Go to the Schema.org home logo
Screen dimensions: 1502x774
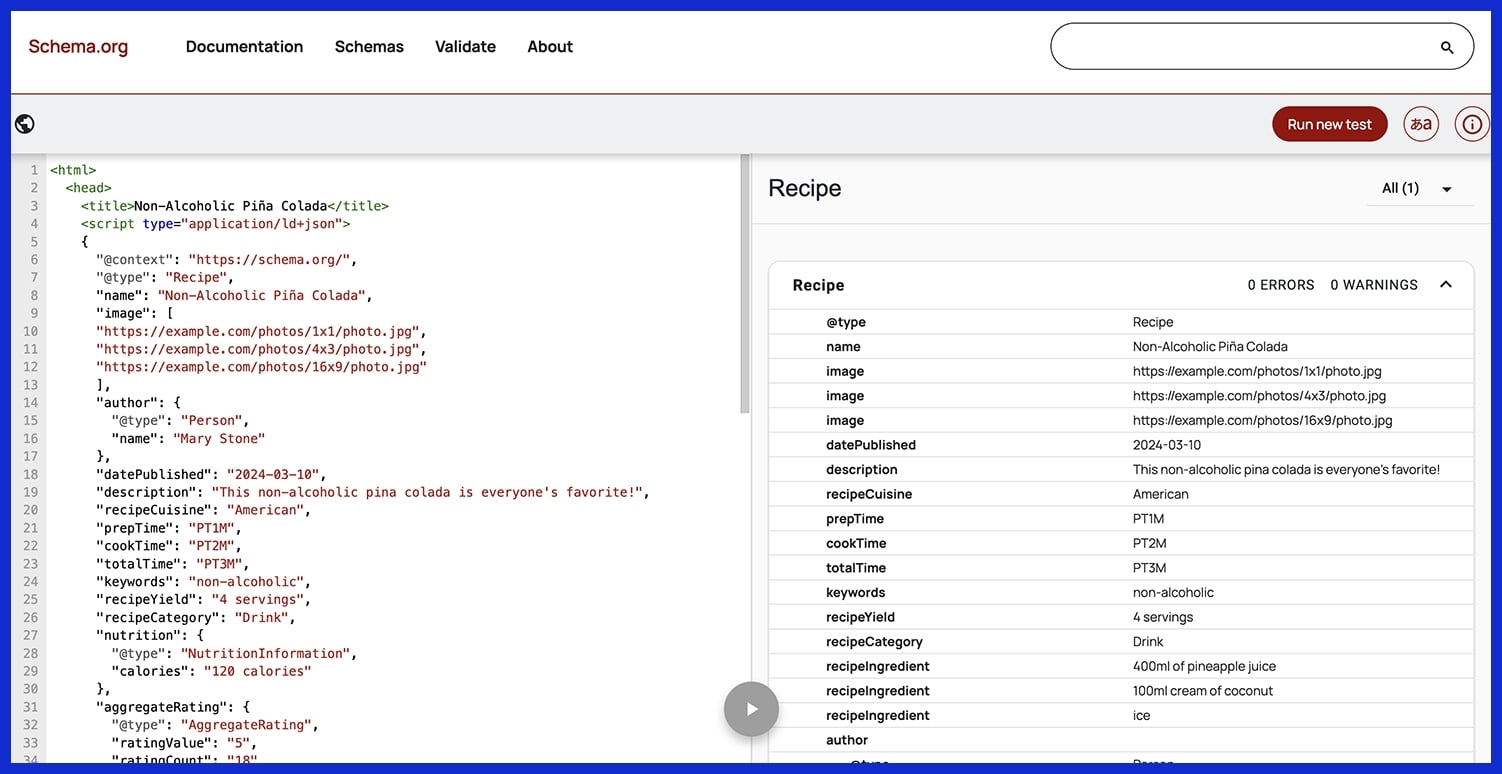click(78, 47)
